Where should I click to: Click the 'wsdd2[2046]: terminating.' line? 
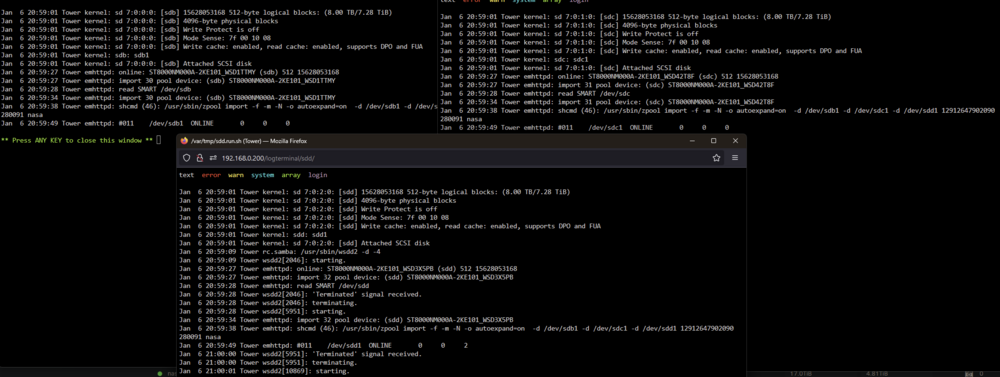[x=267, y=302]
